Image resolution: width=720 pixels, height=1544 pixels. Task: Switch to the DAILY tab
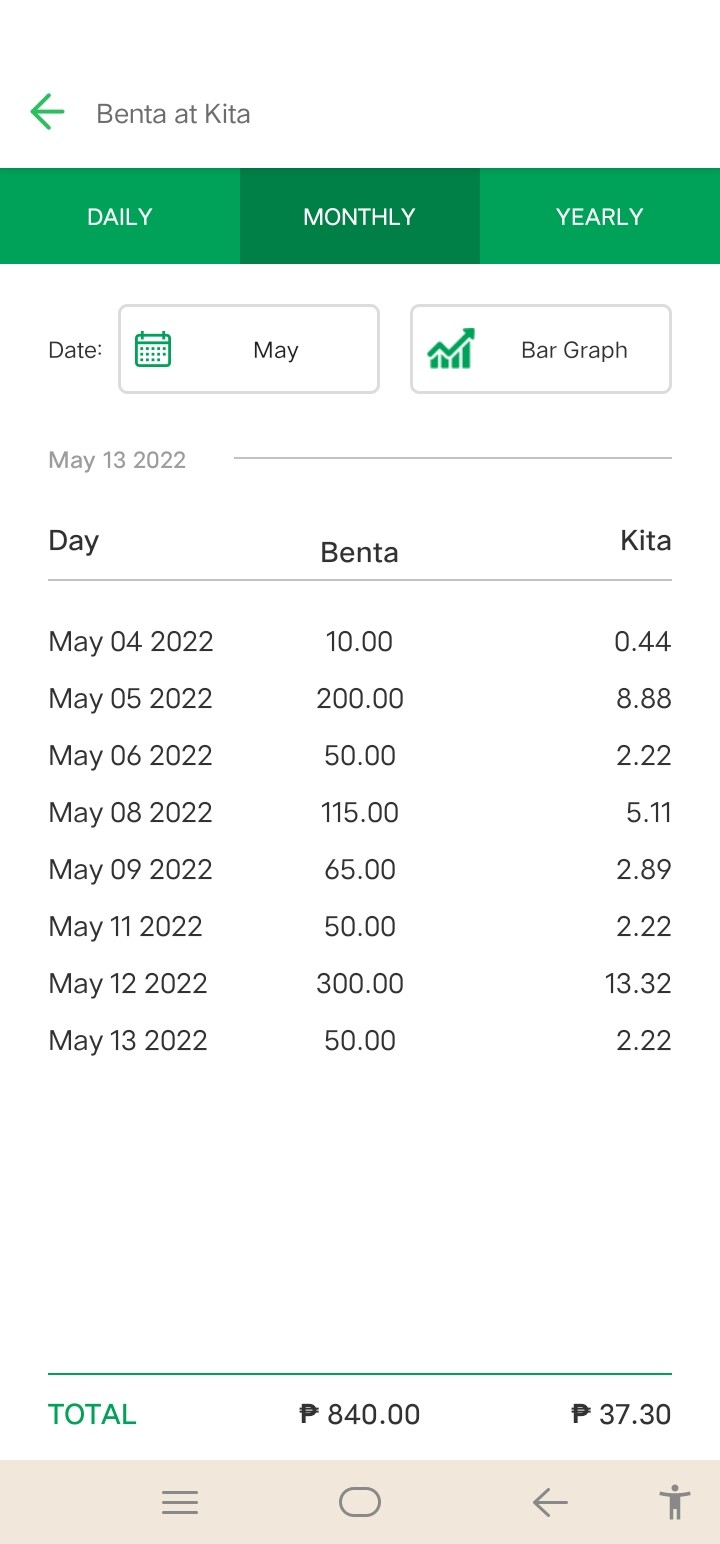pyautogui.click(x=120, y=216)
